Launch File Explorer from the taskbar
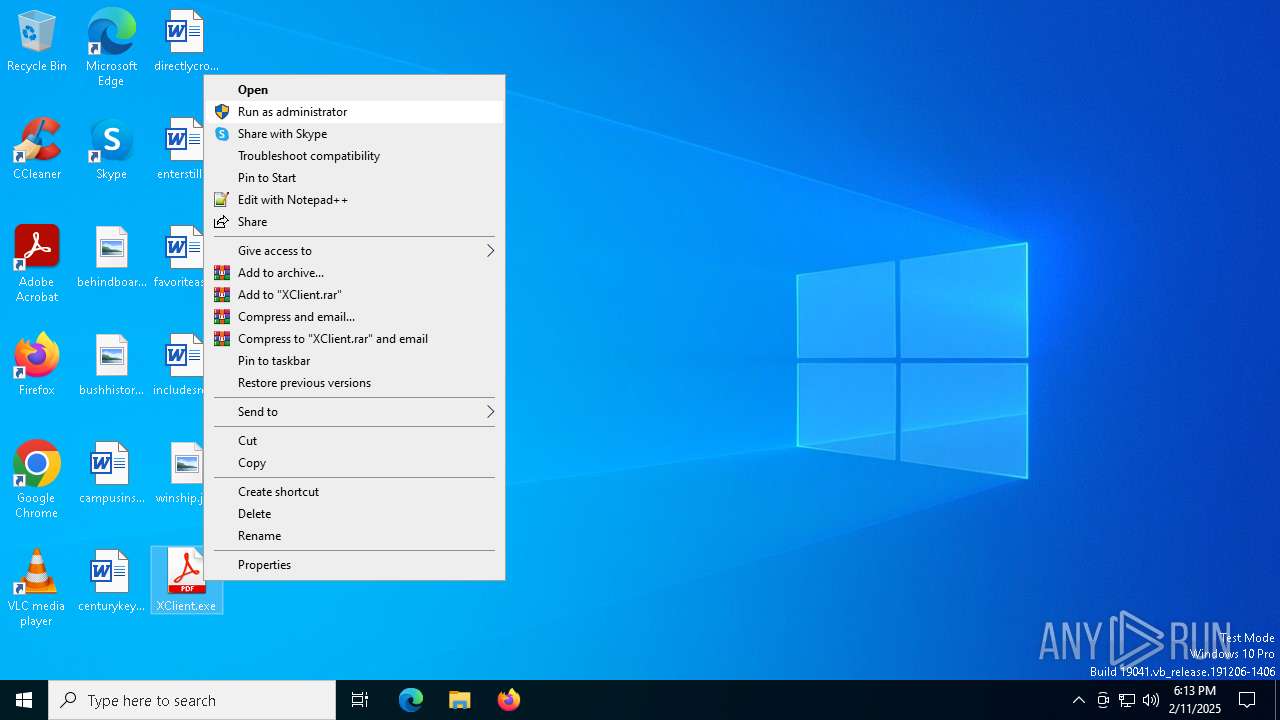Image resolution: width=1280 pixels, height=720 pixels. [x=459, y=700]
